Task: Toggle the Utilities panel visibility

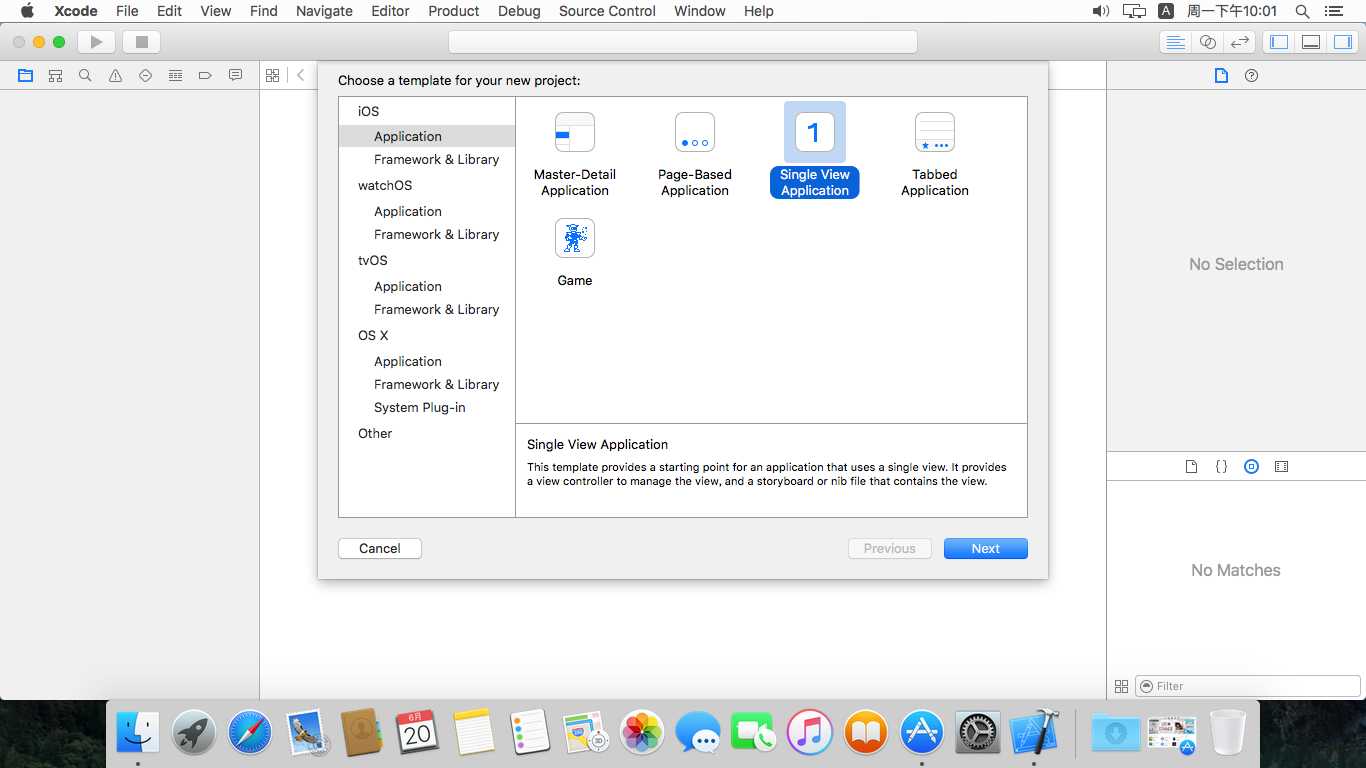Action: [1342, 42]
